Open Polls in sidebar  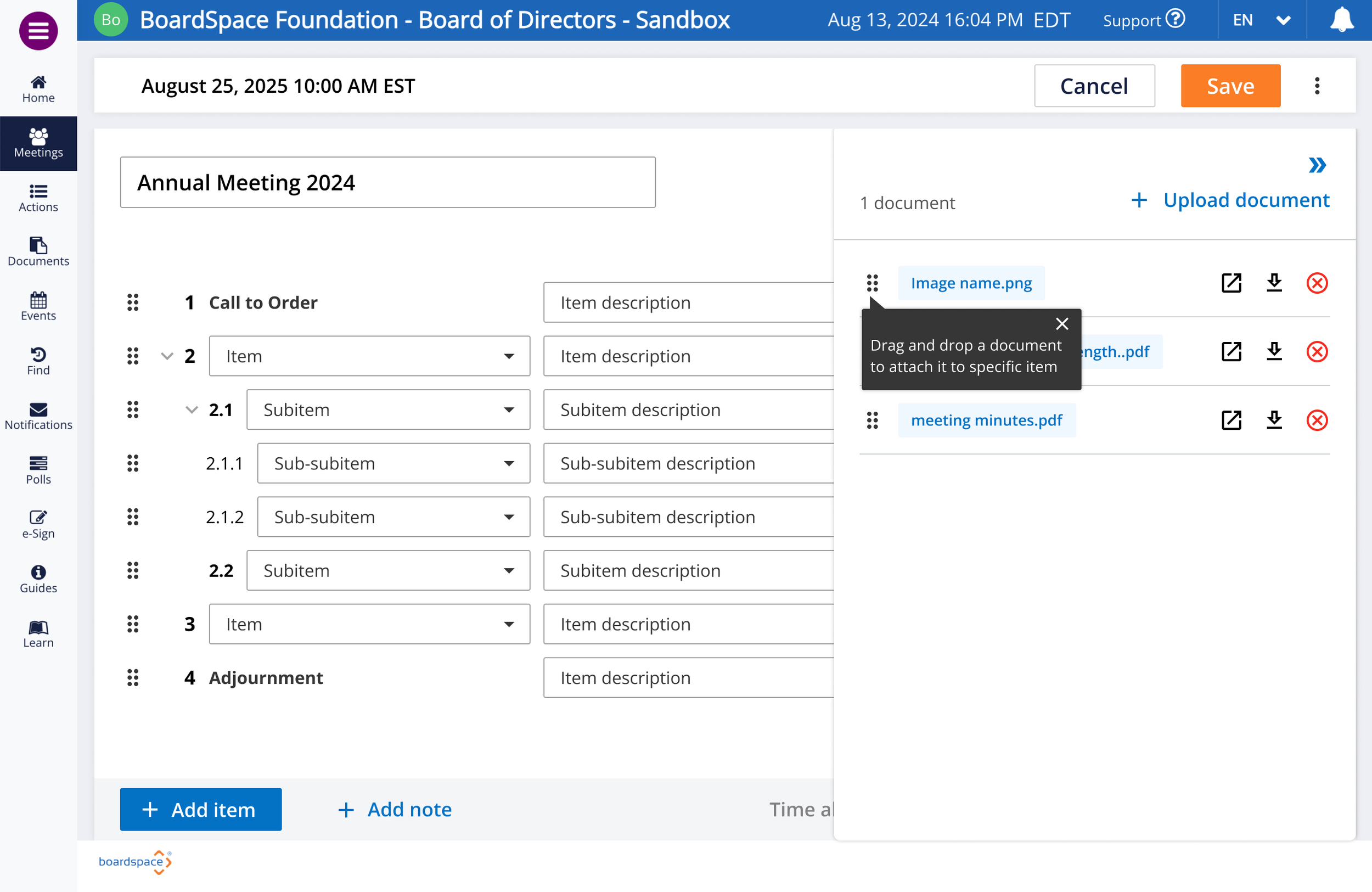[38, 470]
